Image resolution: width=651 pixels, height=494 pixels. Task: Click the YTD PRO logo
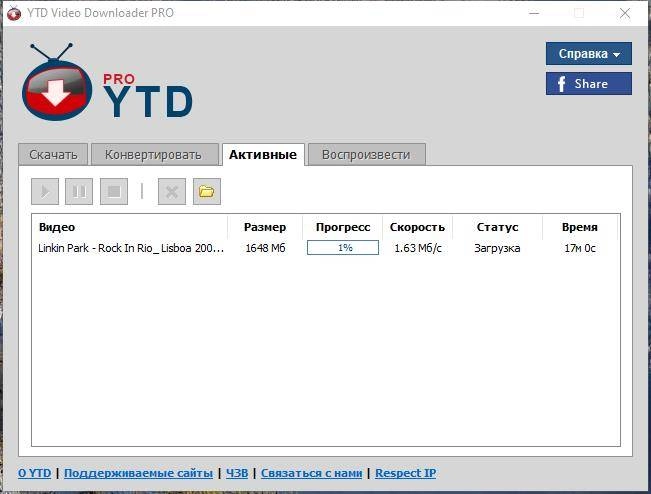[x=107, y=82]
